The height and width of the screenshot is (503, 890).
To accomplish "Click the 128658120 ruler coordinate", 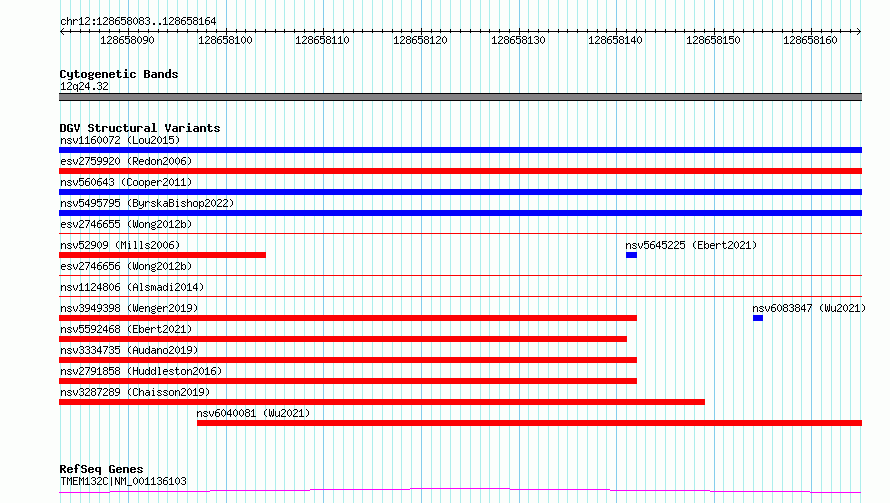I will click(x=421, y=40).
